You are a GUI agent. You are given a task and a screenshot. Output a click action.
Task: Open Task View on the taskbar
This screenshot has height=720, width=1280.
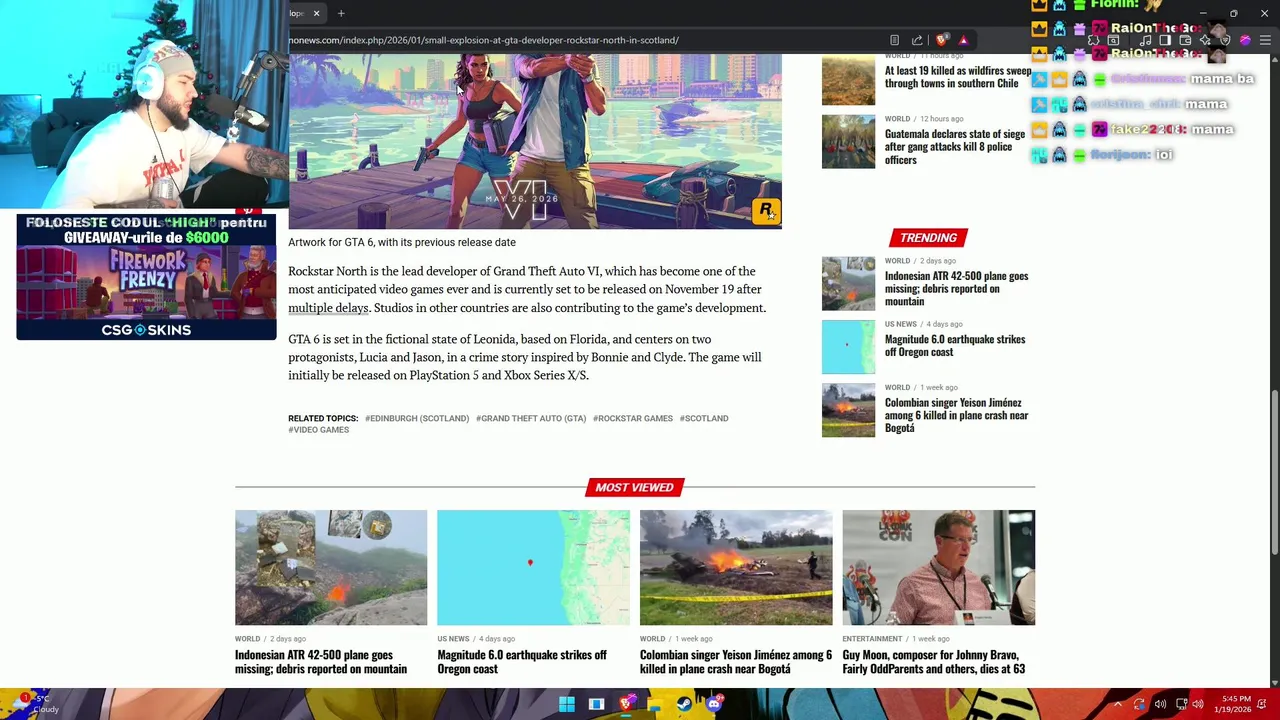click(596, 704)
